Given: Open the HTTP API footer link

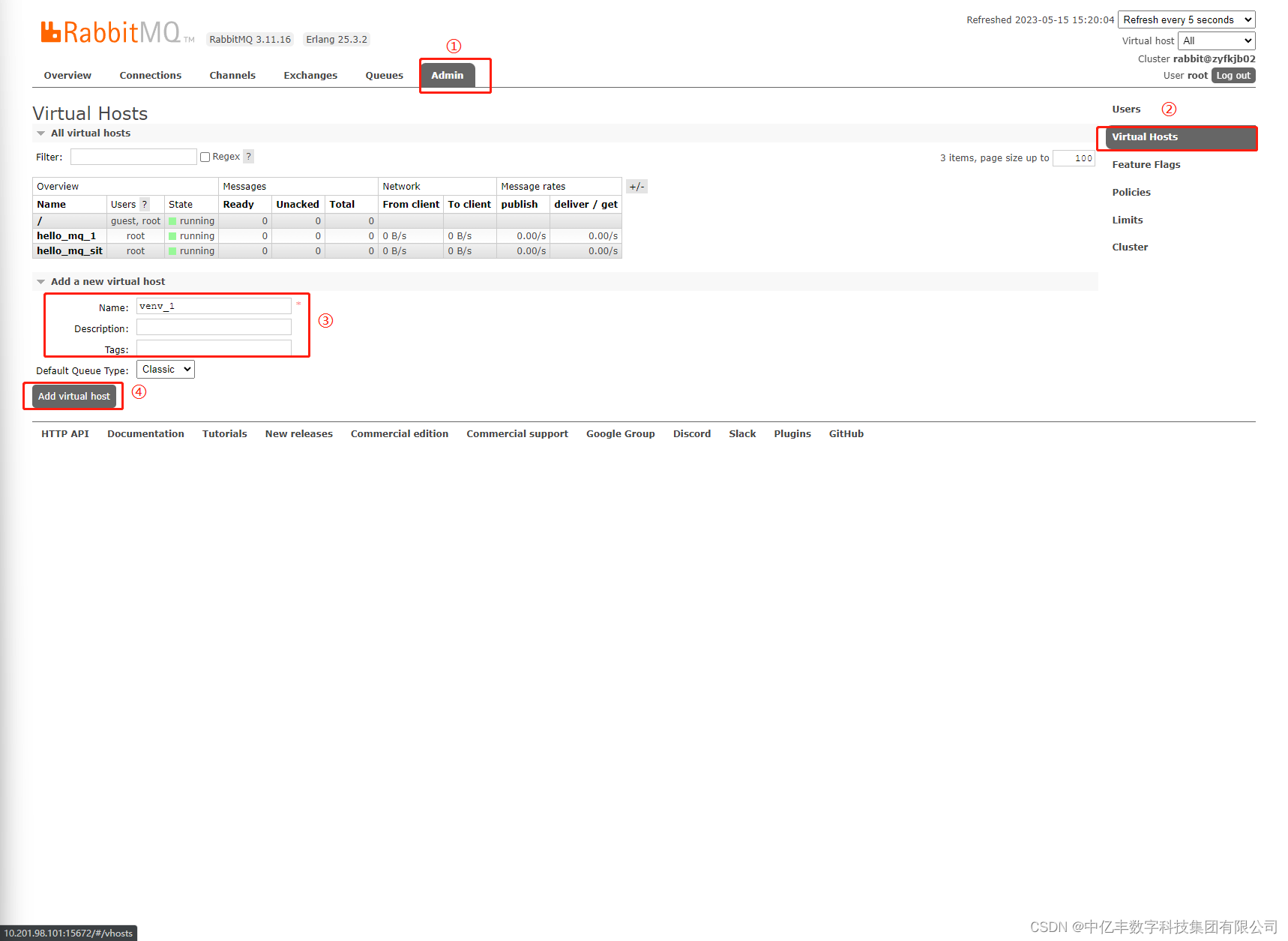Looking at the screenshot, I should 65,434.
